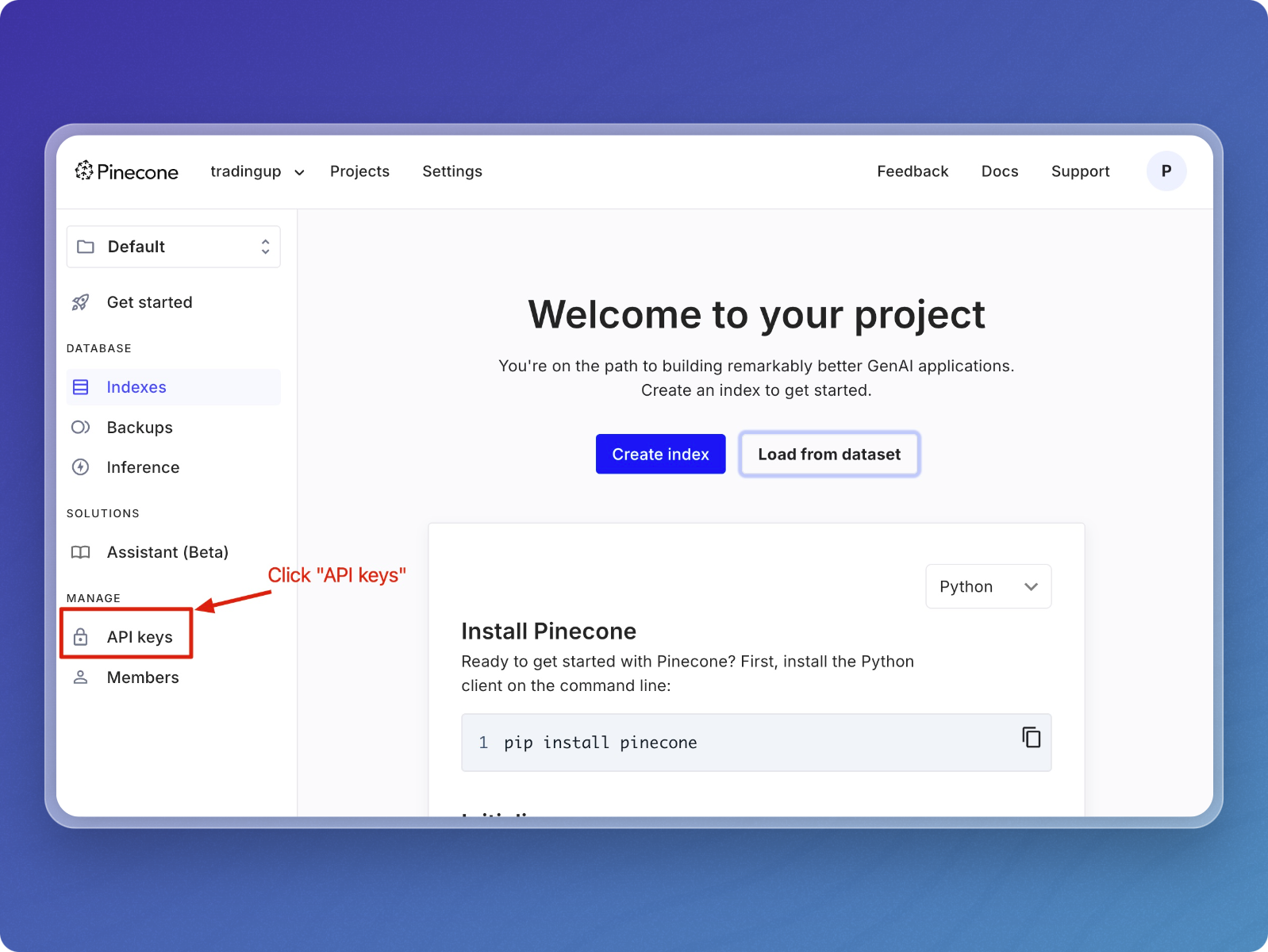The width and height of the screenshot is (1268, 952).
Task: Click the 'Install Pinecone' heading
Action: pos(549,631)
